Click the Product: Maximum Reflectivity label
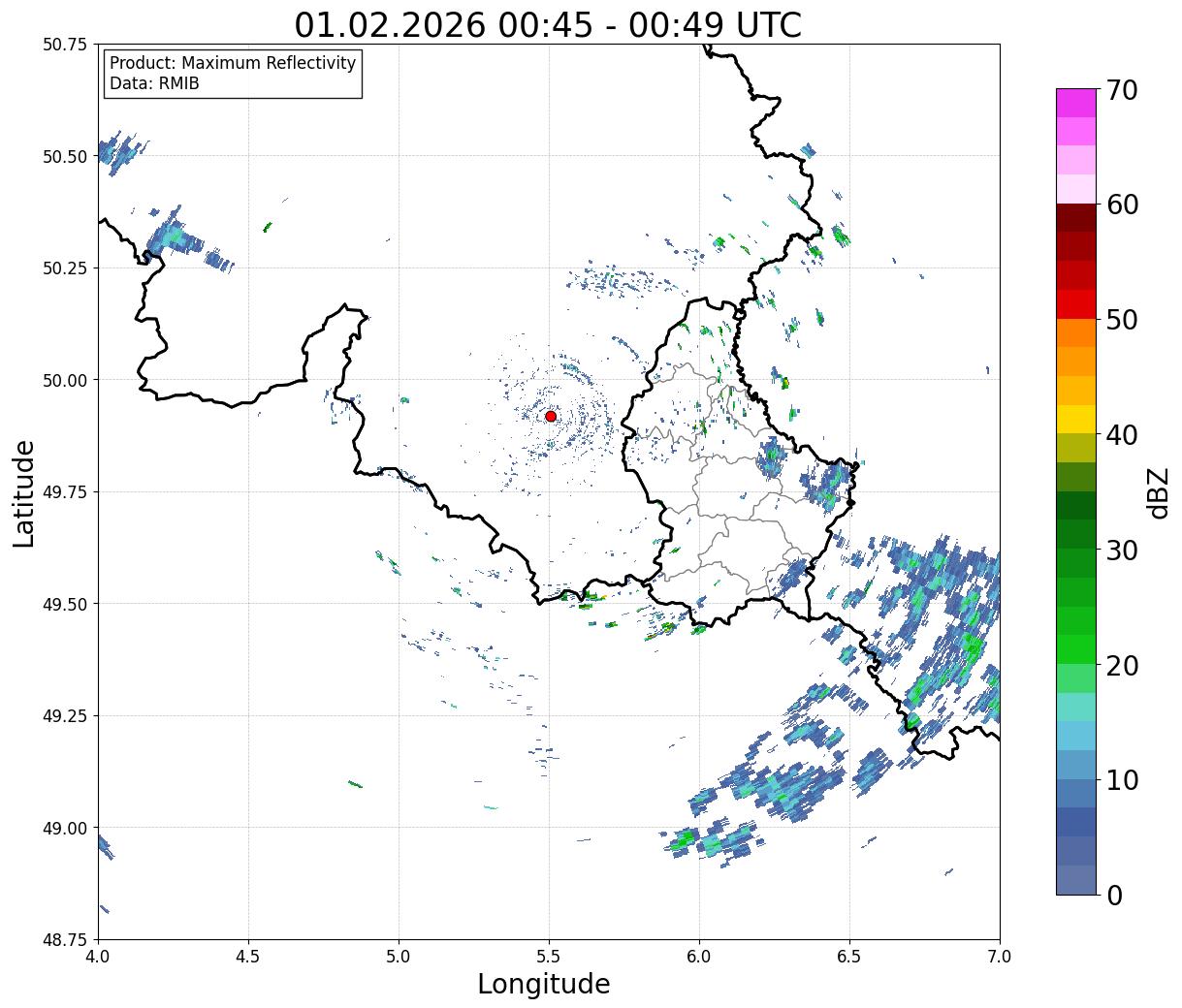Viewport: 1182px width, 1008px height. click(x=233, y=63)
